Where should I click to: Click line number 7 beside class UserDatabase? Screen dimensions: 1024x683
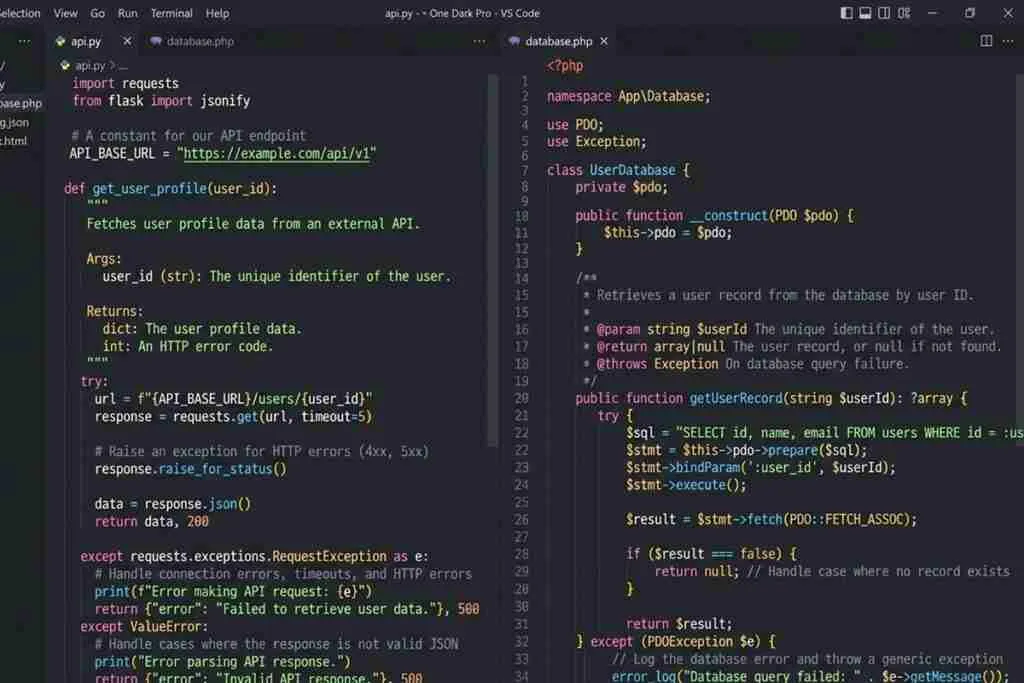524,170
